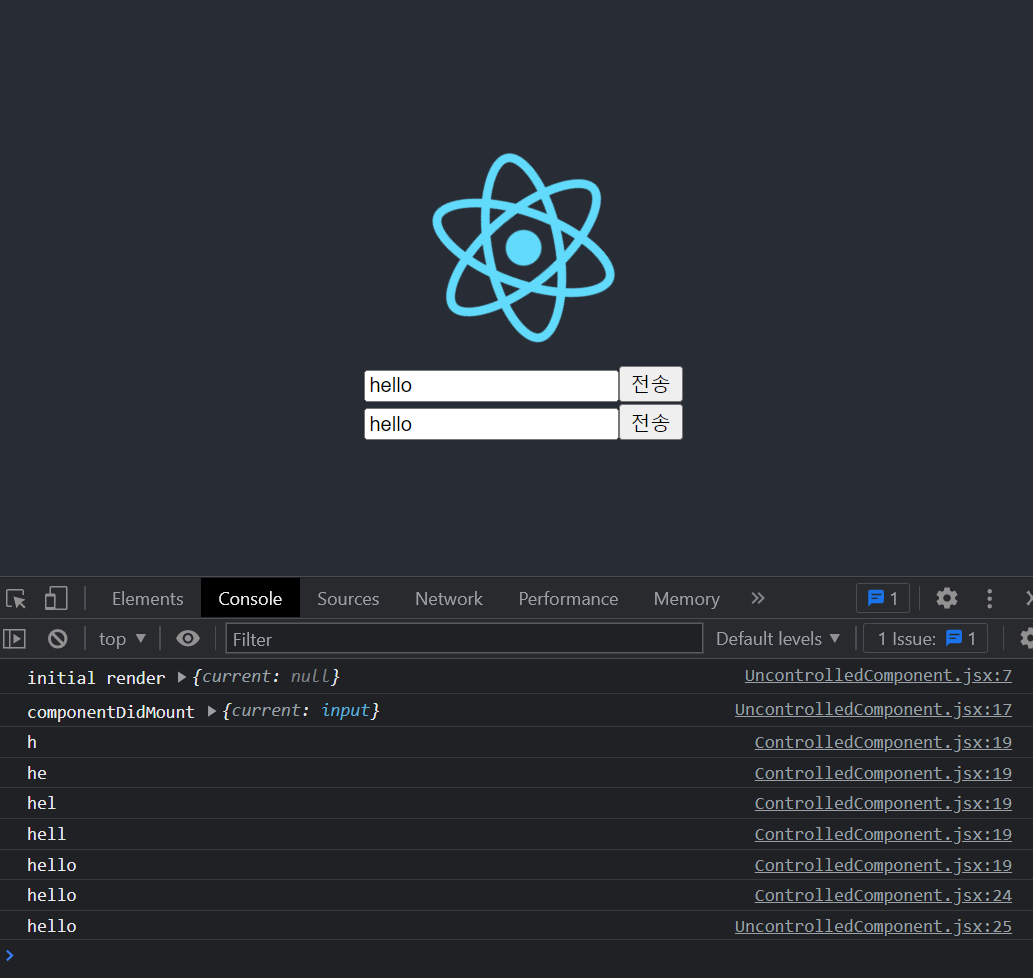
Task: Focus the second hello text input
Action: pos(491,424)
